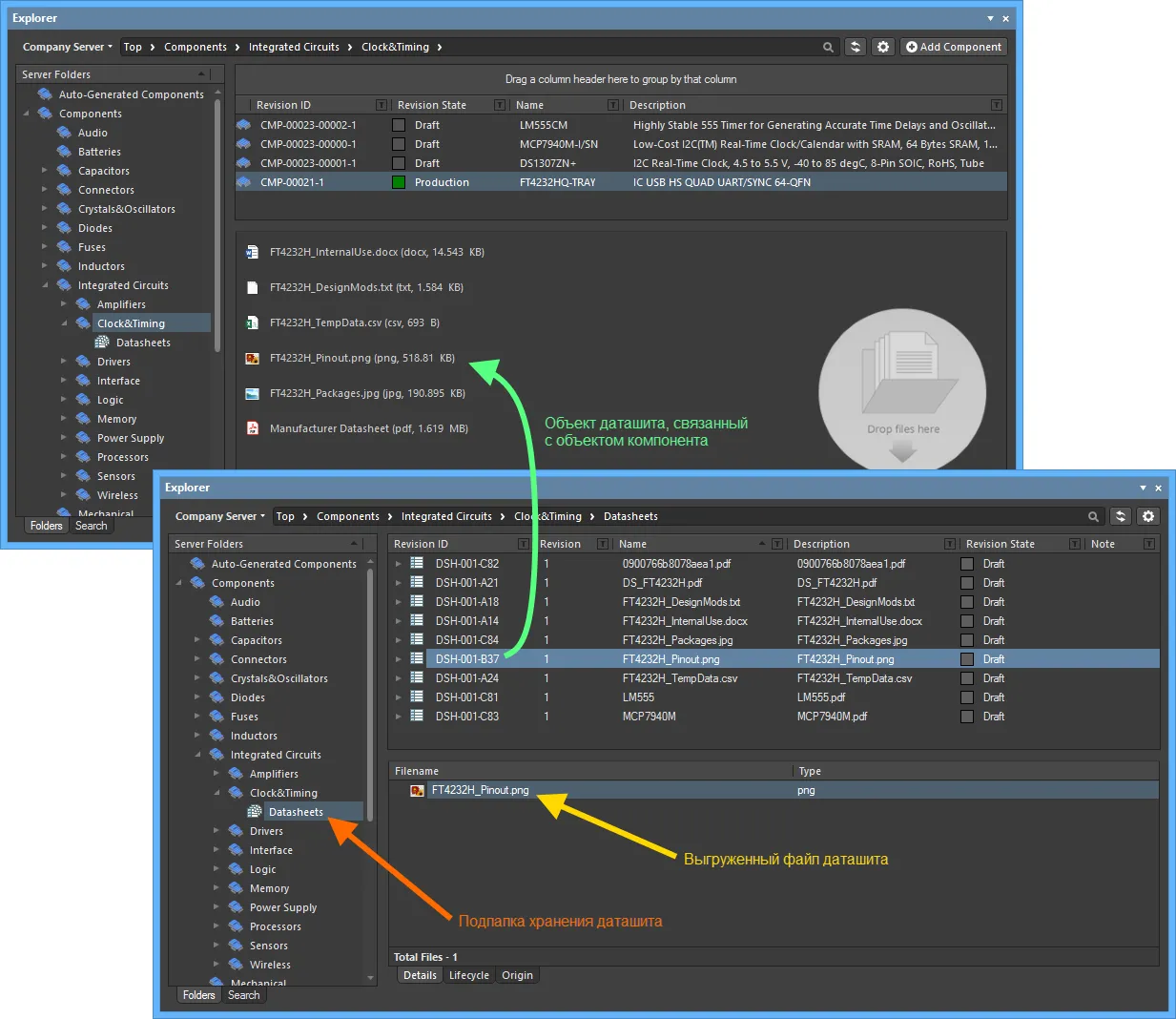Click the search magnifier icon in upper Explorer
The image size is (1176, 1019).
828,47
